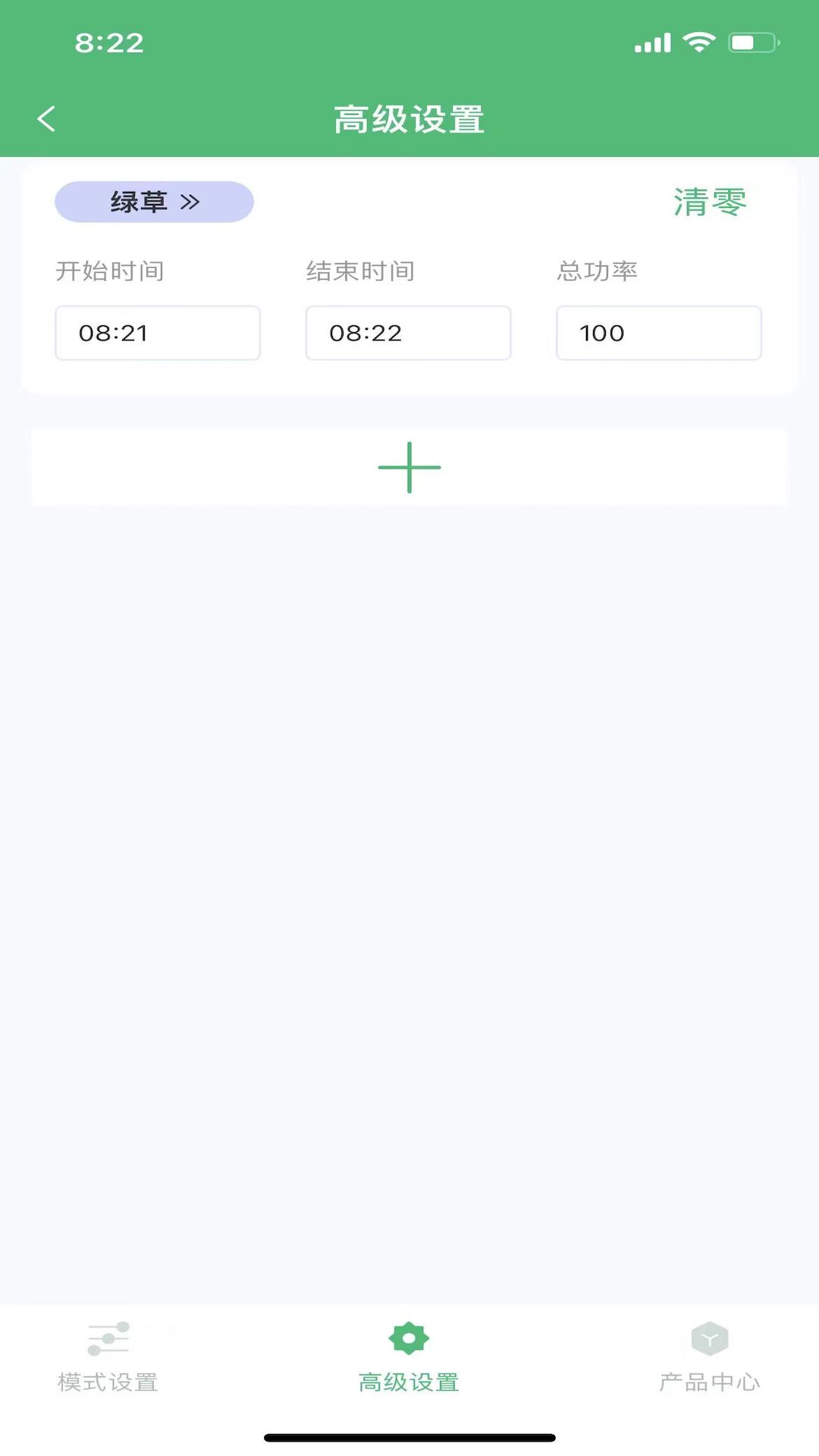
Task: Tap the 高级设置 gear icon
Action: (409, 1338)
